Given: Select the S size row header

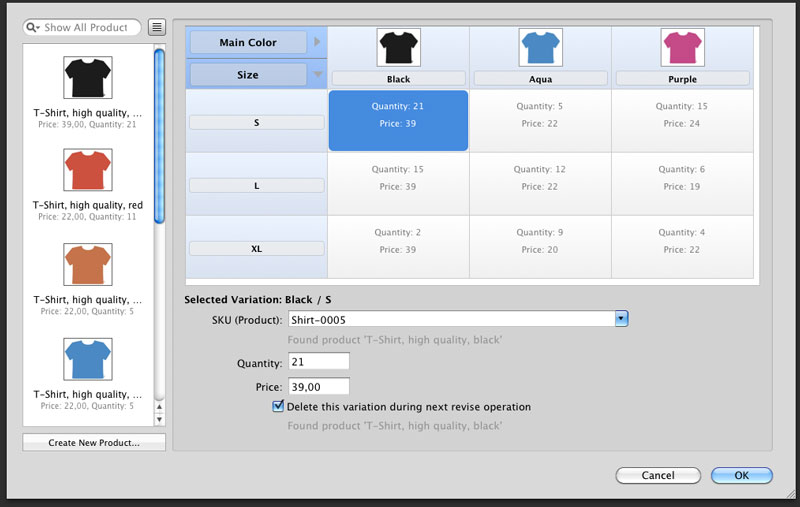Looking at the screenshot, I should click(257, 122).
